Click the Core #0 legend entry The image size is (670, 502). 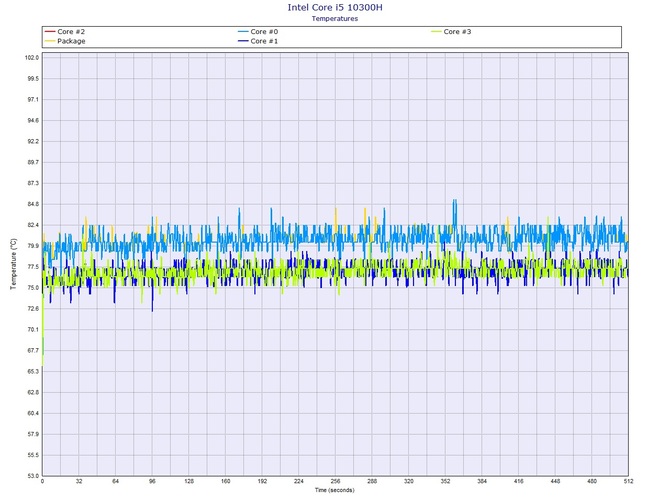coord(258,32)
